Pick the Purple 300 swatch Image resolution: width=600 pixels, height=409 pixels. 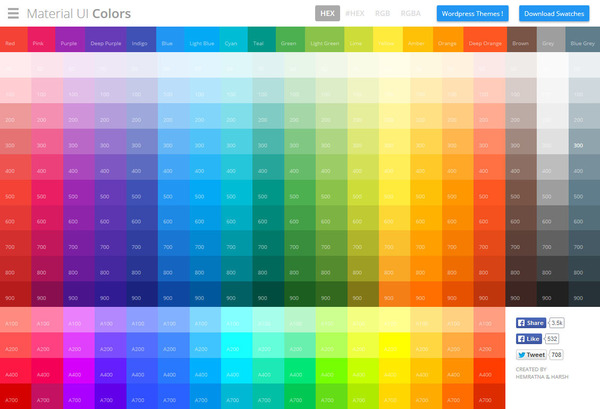(79, 142)
